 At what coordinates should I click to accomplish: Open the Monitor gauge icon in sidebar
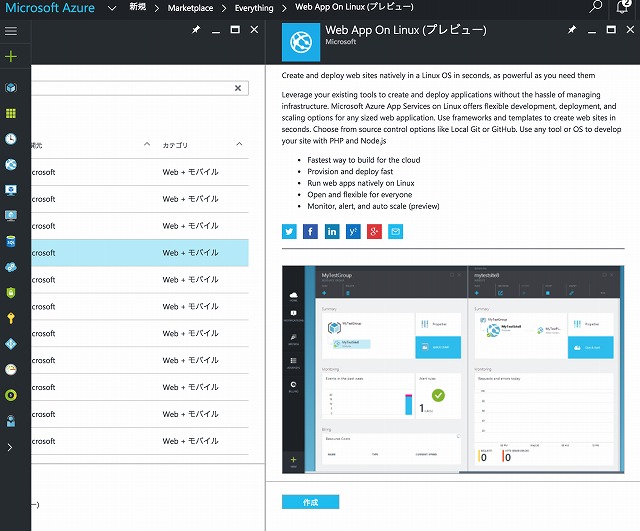[x=11, y=369]
